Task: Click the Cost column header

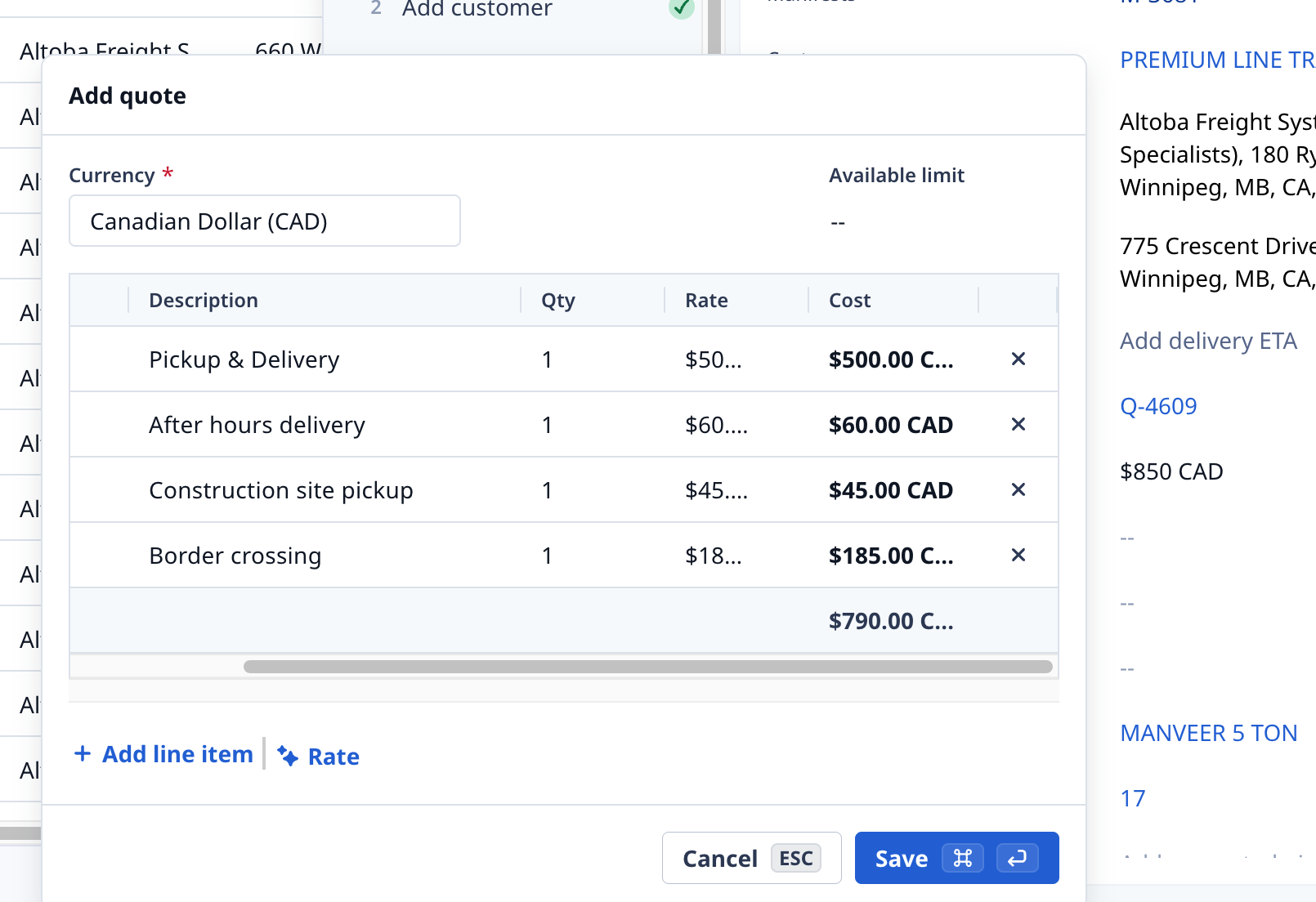Action: (849, 301)
